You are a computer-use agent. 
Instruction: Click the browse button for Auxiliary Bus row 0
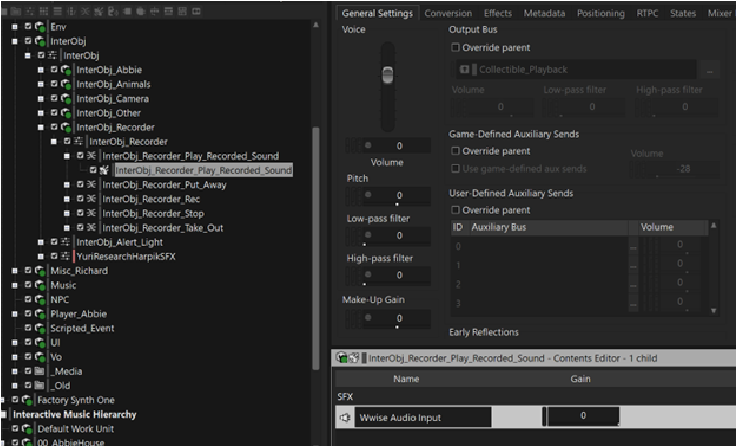point(633,246)
